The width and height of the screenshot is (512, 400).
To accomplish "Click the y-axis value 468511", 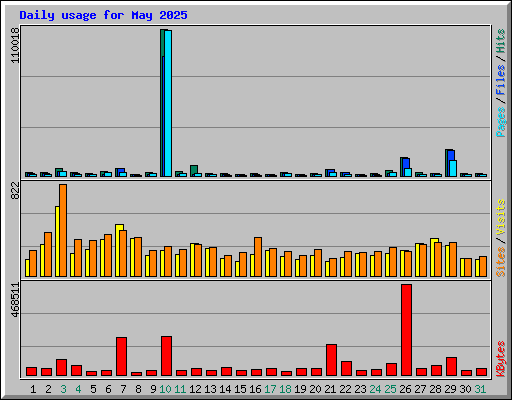I will 15,300.
